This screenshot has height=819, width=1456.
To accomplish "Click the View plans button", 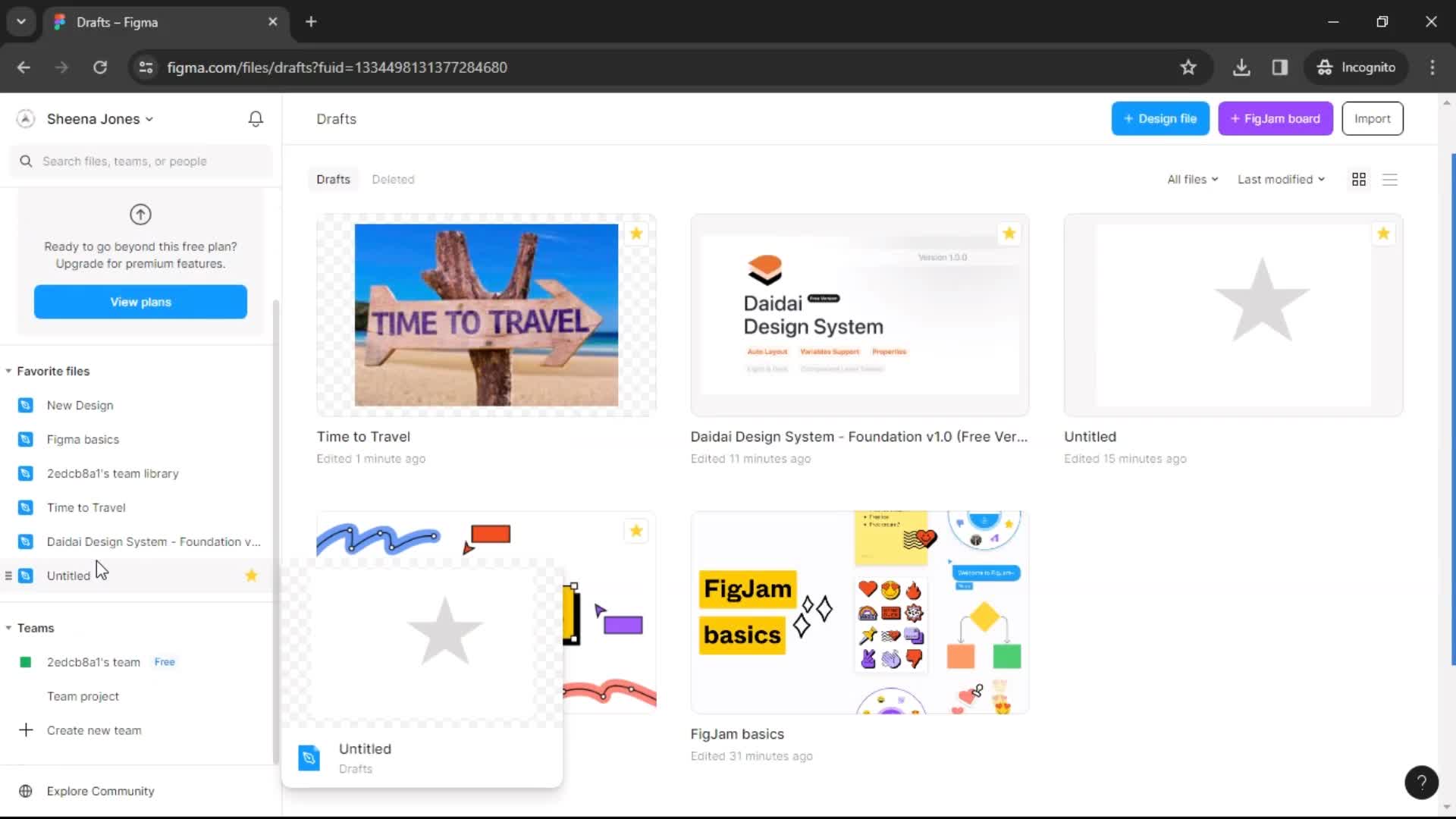I will pos(140,302).
